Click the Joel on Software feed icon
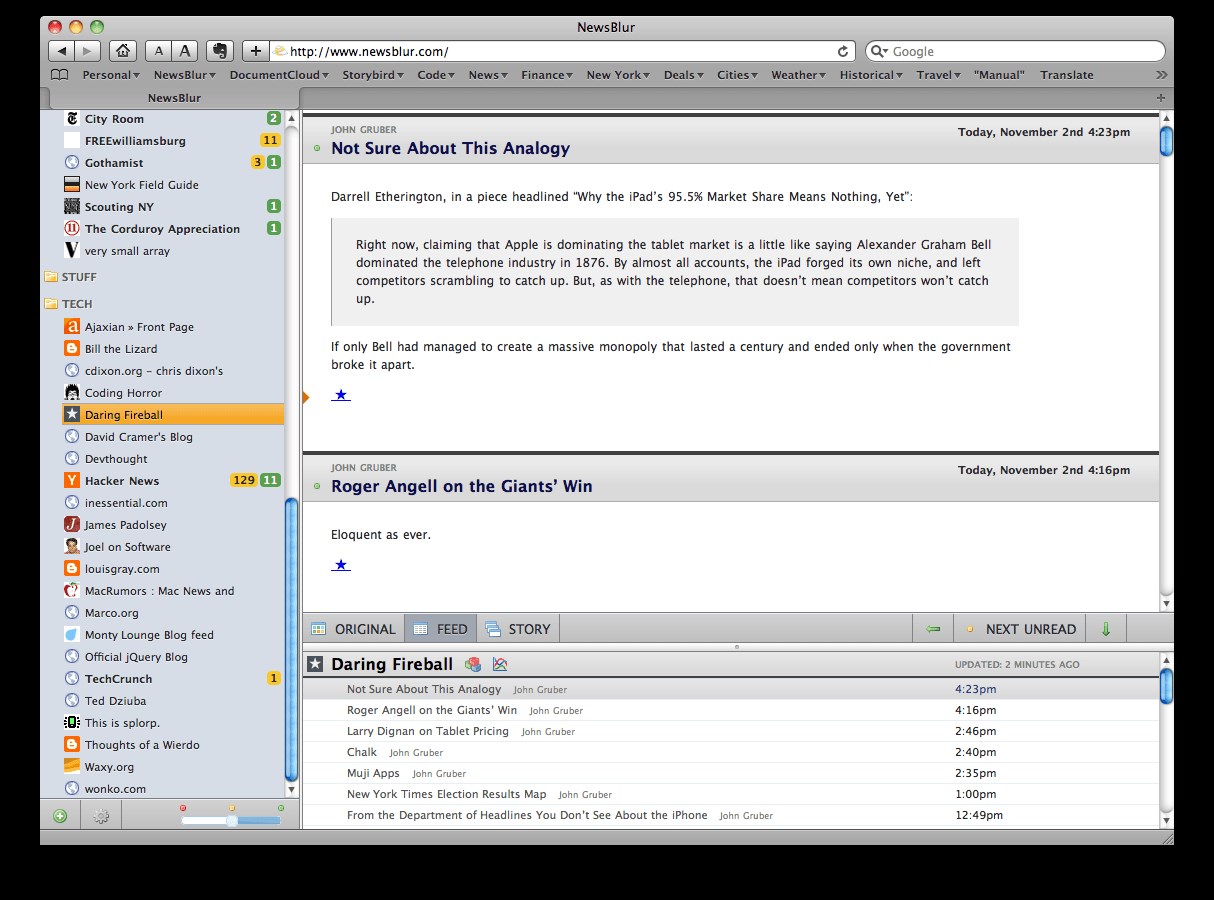1214x900 pixels. click(72, 547)
